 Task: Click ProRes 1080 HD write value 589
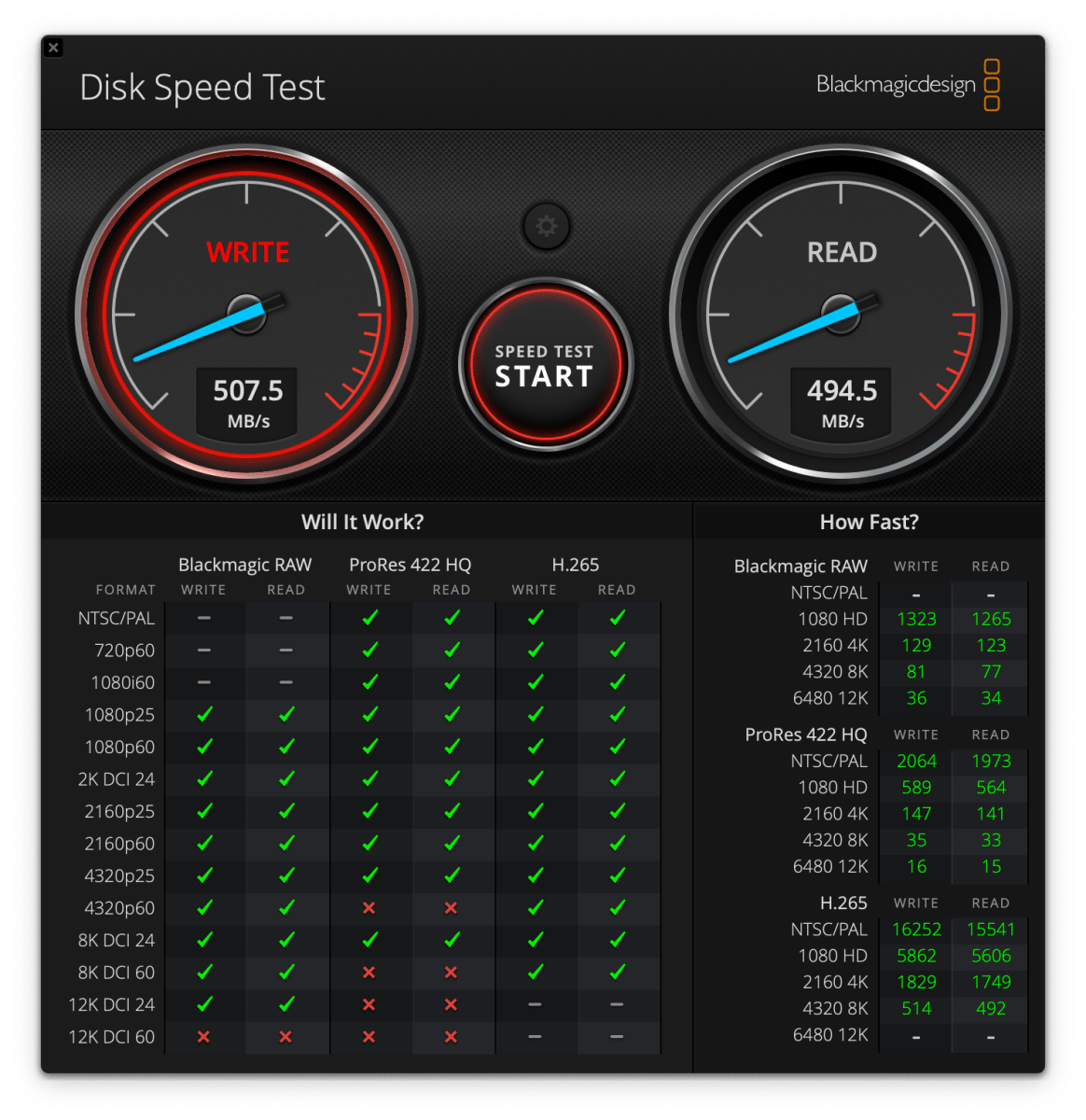pos(916,788)
